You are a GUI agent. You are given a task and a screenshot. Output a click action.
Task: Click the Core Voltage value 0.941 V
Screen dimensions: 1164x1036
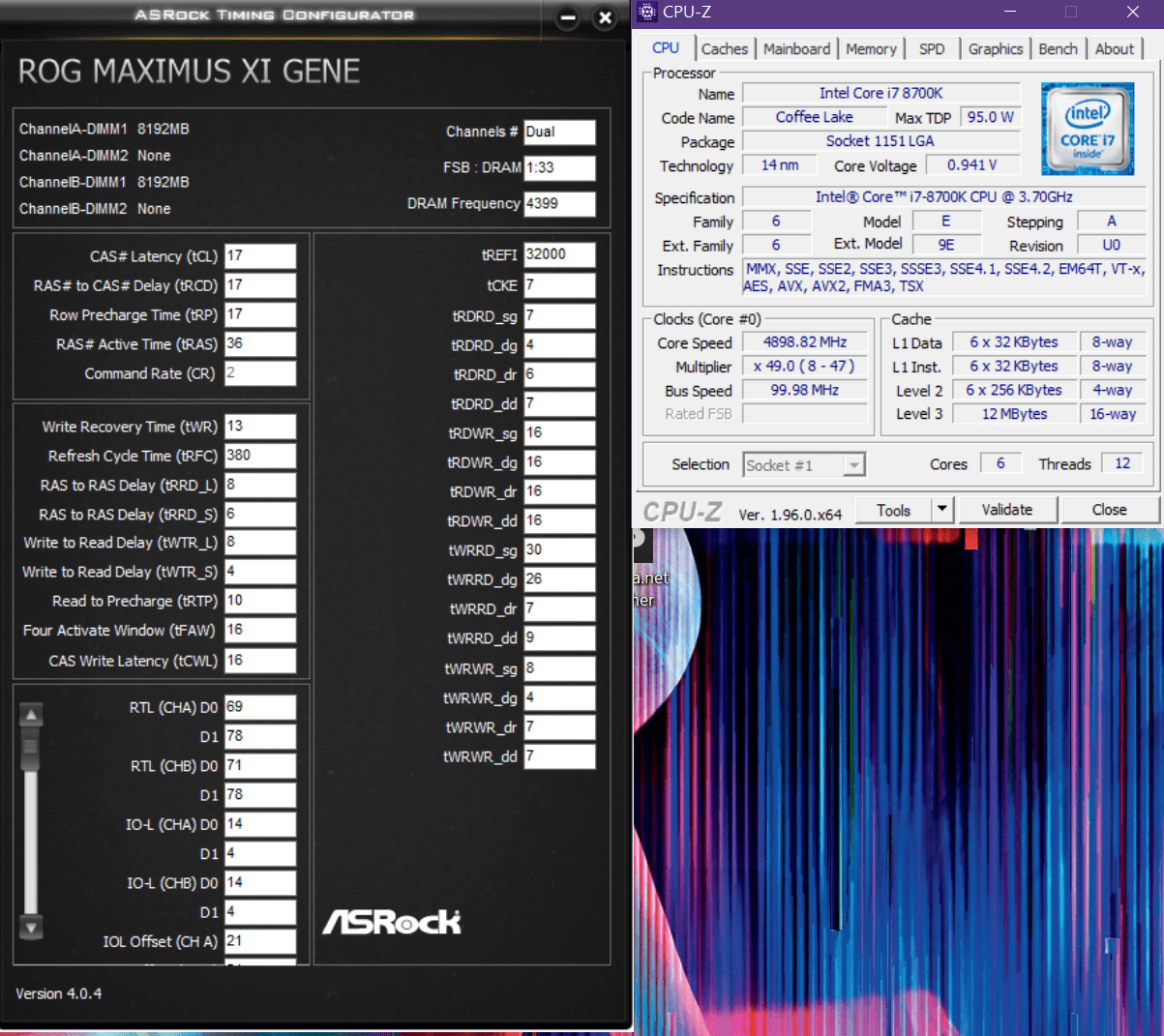pos(971,165)
